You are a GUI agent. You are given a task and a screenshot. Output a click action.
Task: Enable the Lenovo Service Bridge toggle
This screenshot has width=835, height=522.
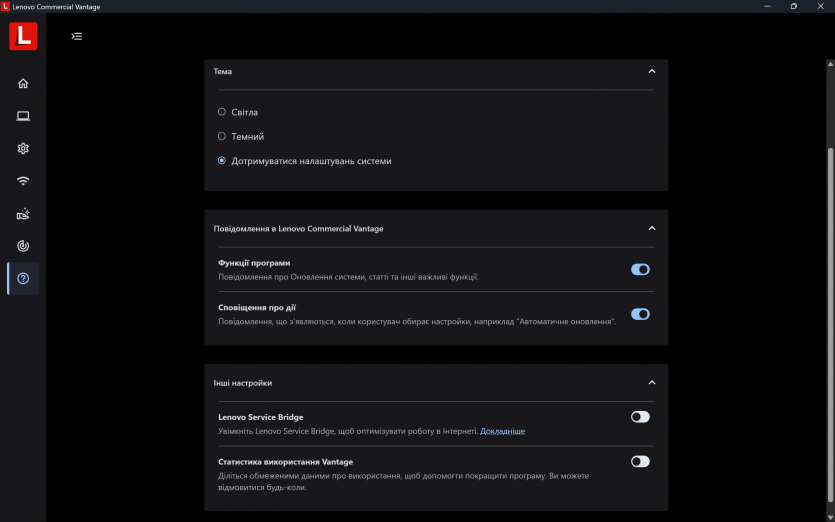(x=640, y=417)
